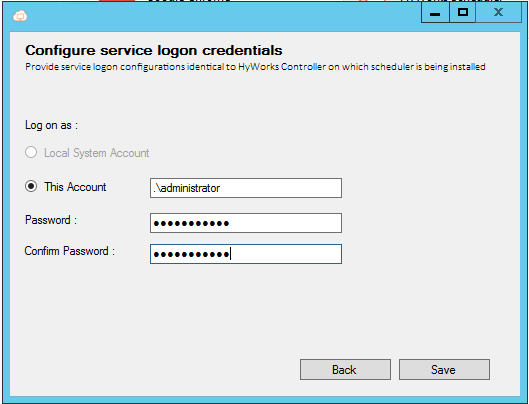Click the 'Confirm Password :' label
This screenshot has width=529, height=404.
click(69, 251)
